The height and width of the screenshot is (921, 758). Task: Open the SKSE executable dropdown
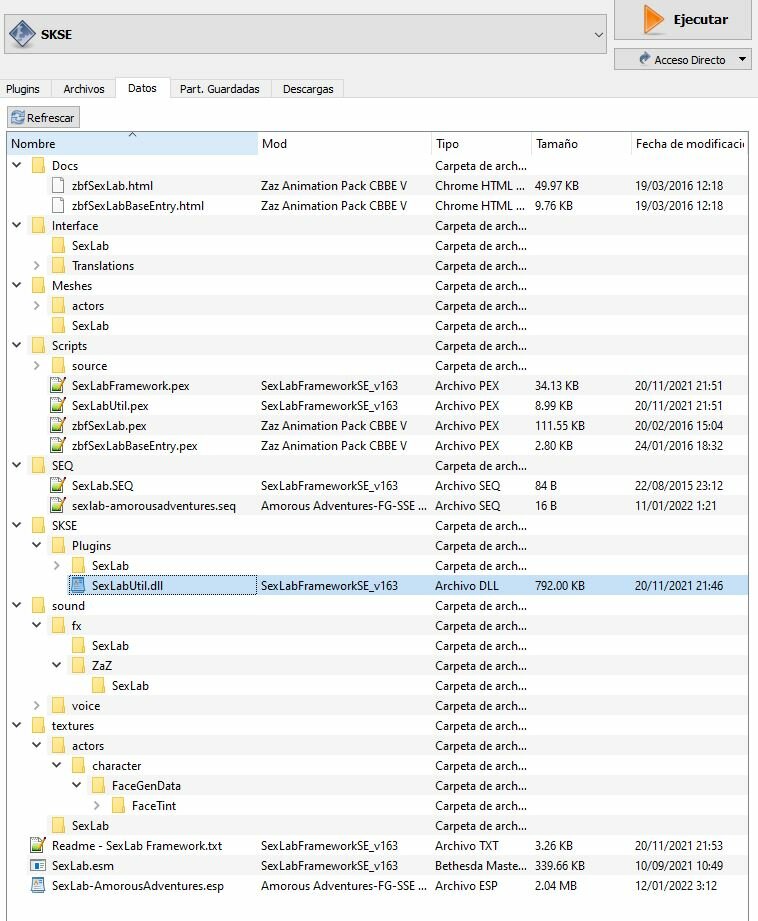[x=598, y=35]
